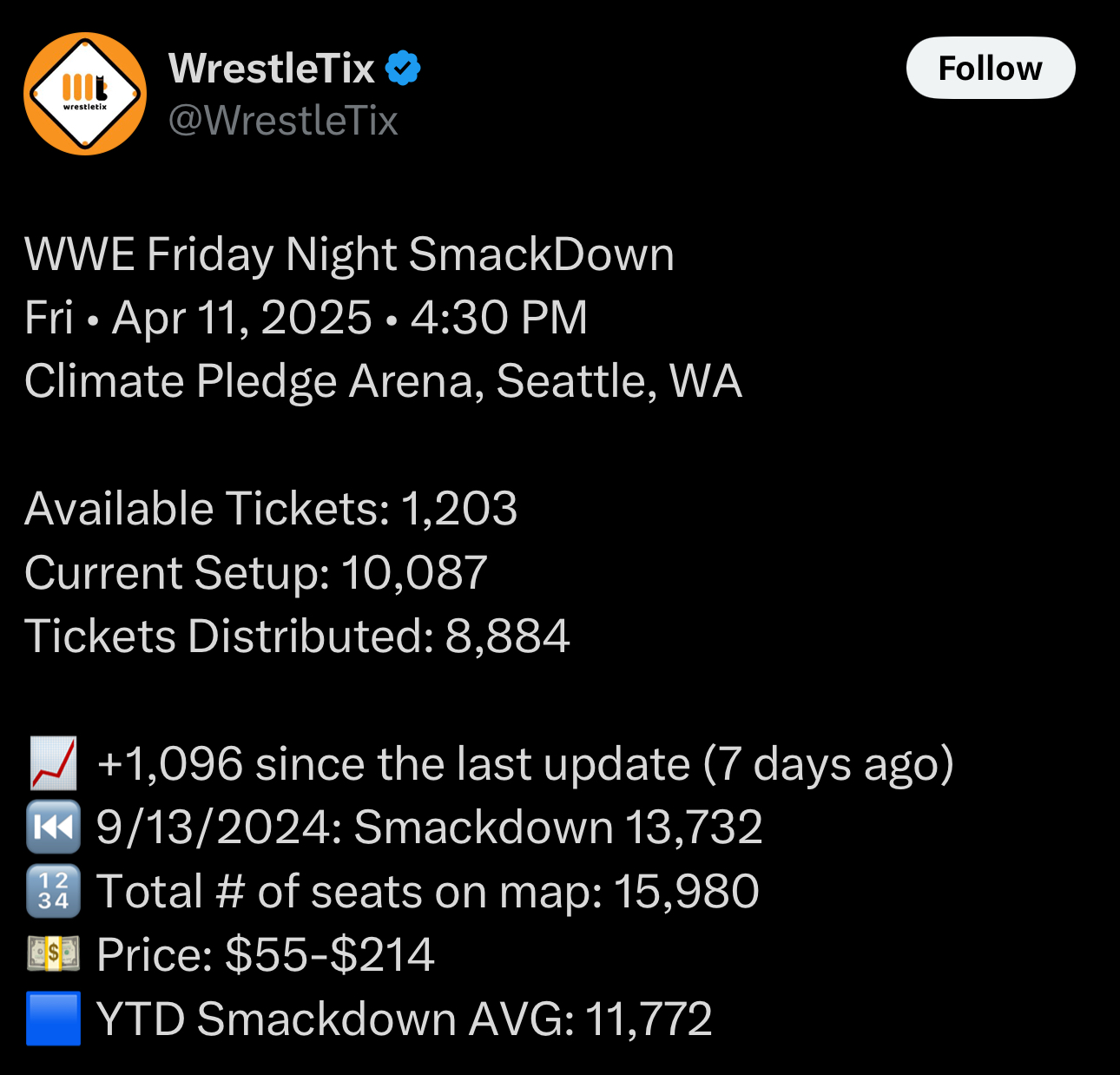Screen dimensions: 1120x1075
Task: Select the WWE Friday Night SmackDown title
Action: 349,254
